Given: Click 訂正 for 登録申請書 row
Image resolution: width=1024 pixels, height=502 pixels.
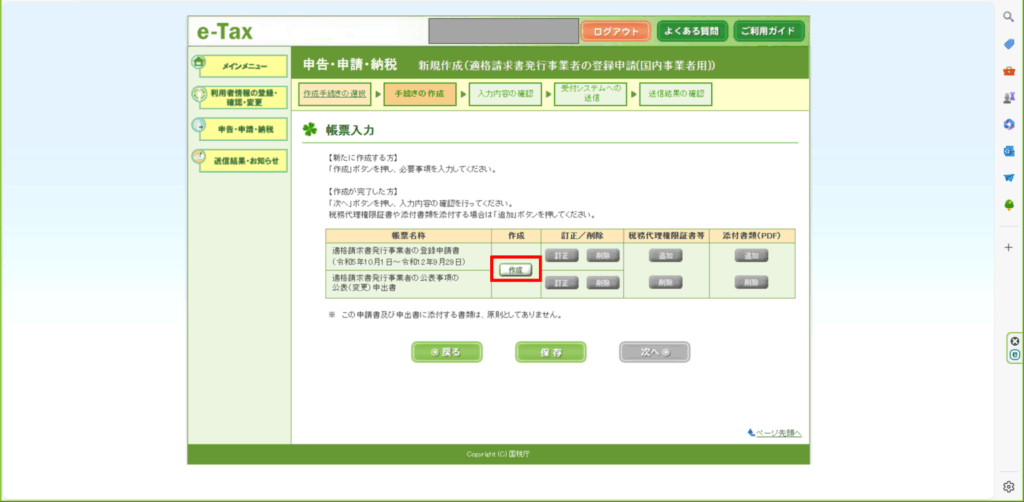Looking at the screenshot, I should coord(561,255).
